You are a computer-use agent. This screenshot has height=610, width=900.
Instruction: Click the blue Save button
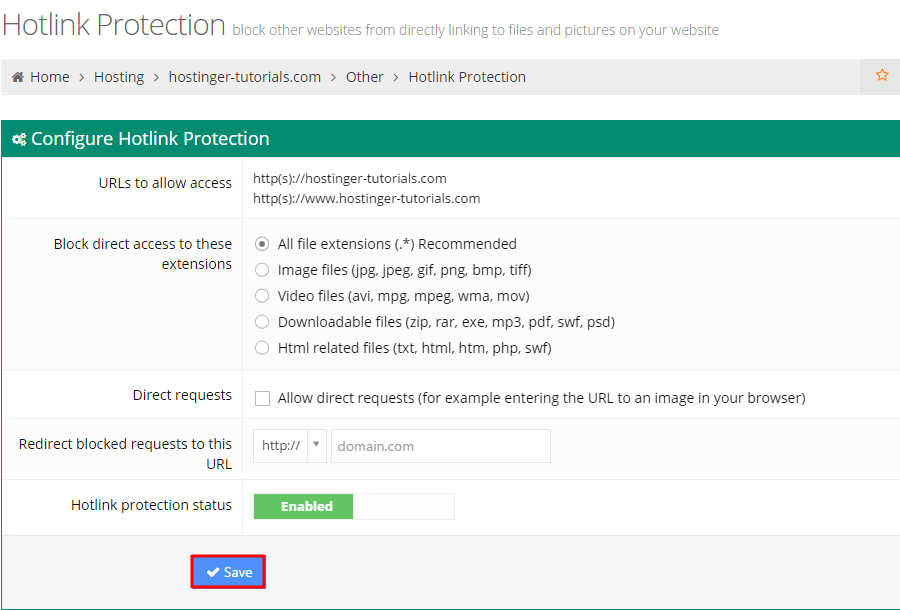pos(228,572)
